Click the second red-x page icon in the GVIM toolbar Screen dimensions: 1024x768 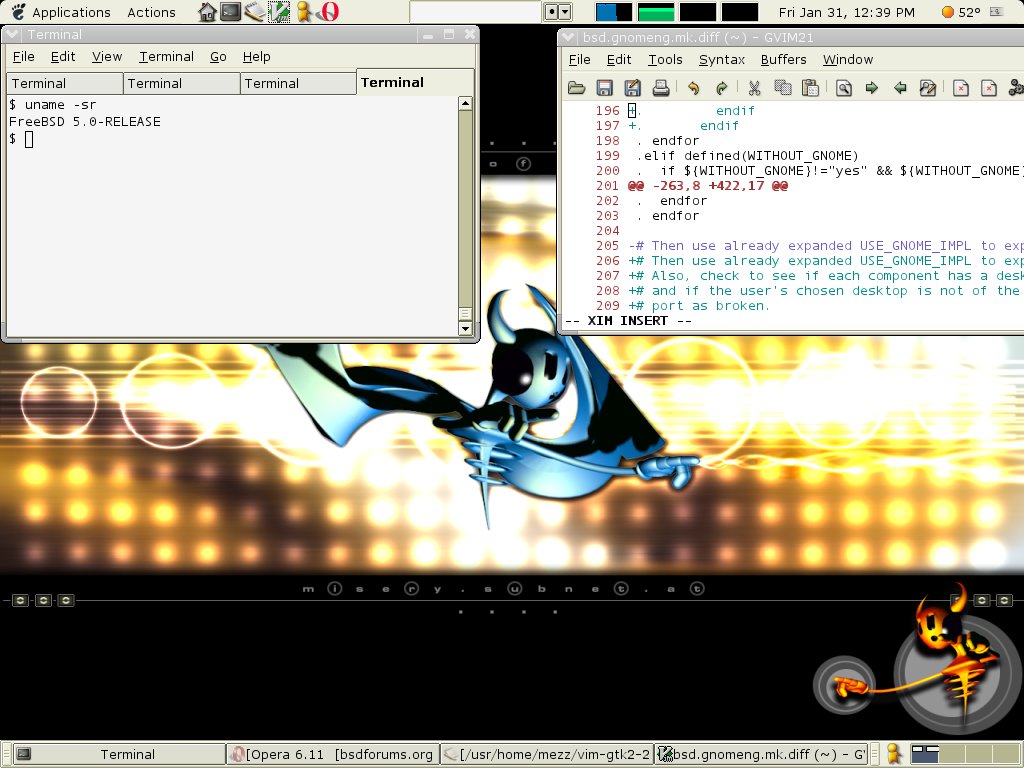tap(989, 88)
